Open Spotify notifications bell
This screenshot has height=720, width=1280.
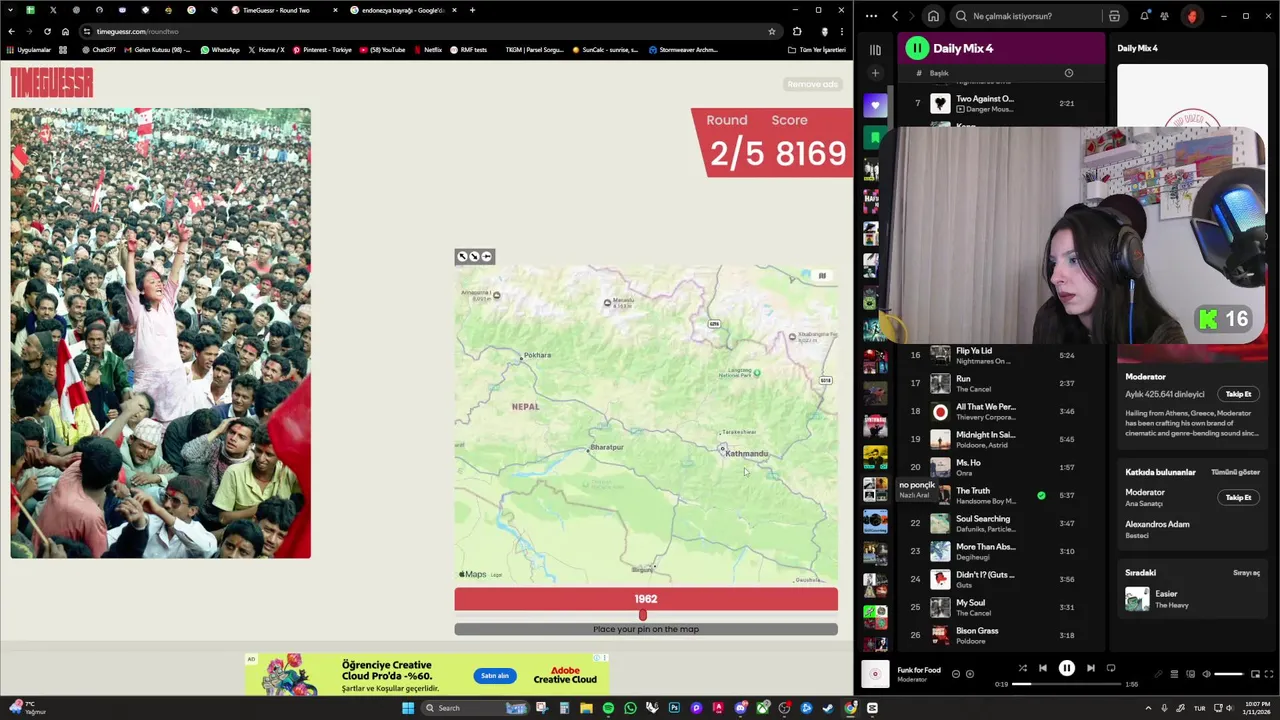click(x=1145, y=16)
